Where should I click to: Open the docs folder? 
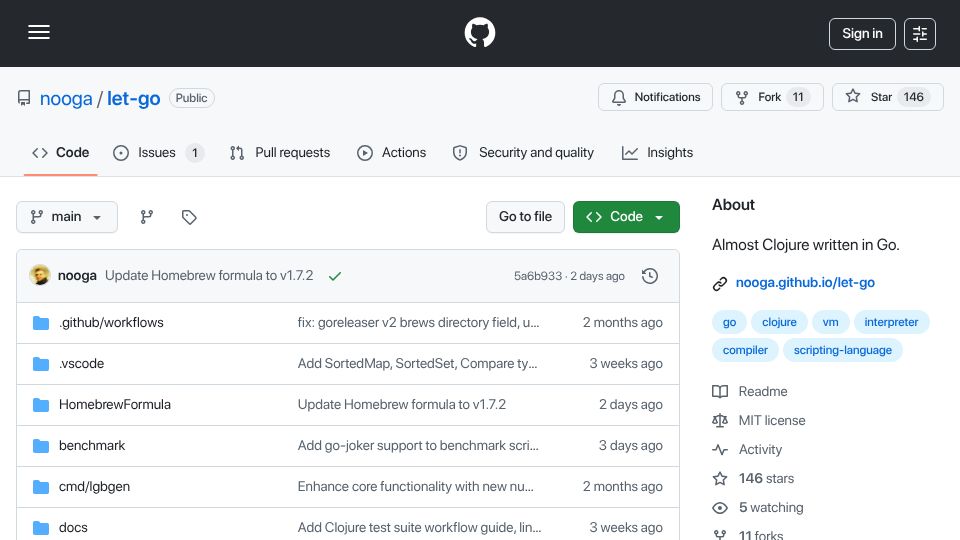pyautogui.click(x=73, y=528)
